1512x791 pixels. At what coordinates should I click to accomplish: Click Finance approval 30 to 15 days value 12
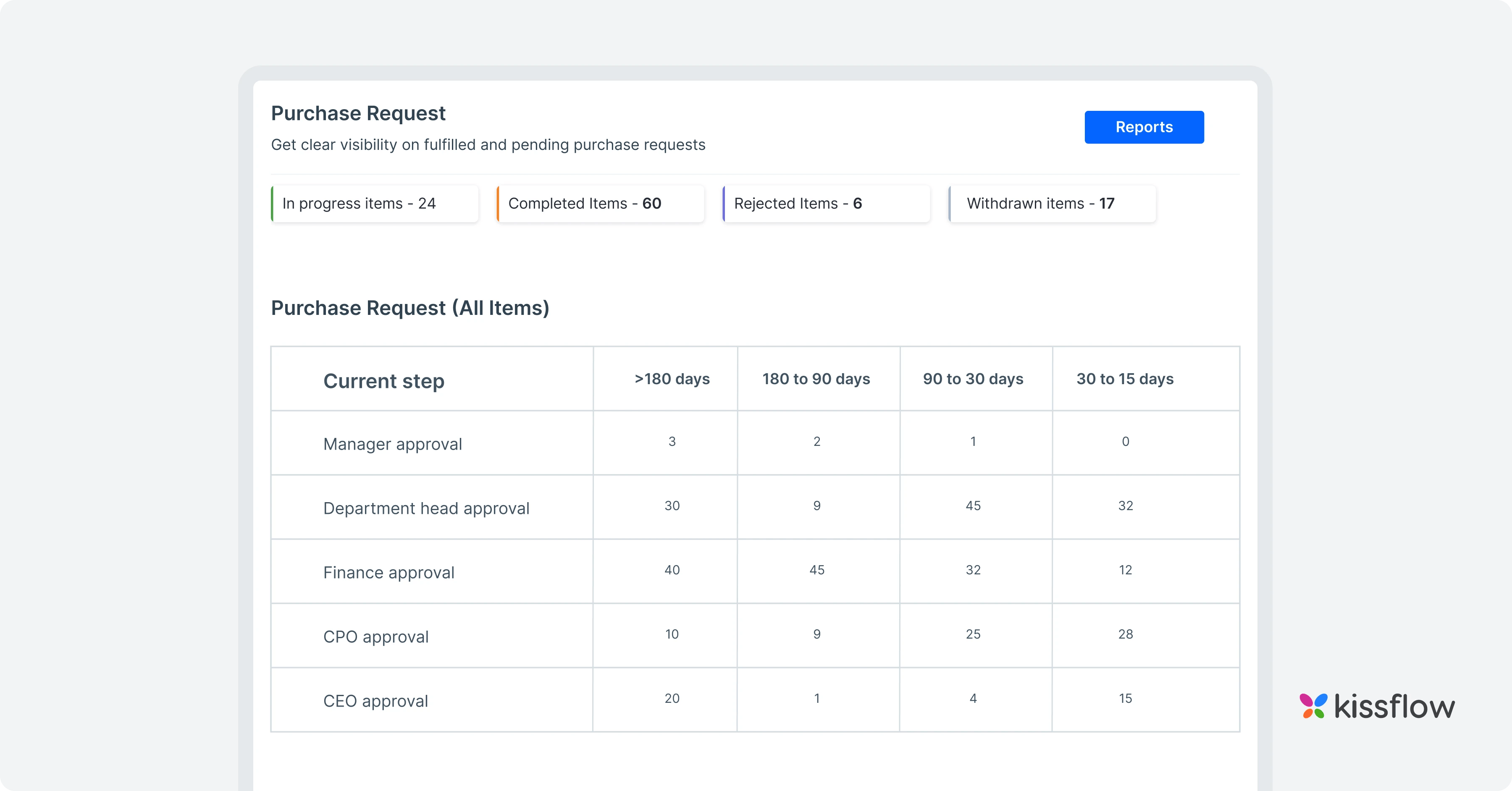click(1125, 570)
